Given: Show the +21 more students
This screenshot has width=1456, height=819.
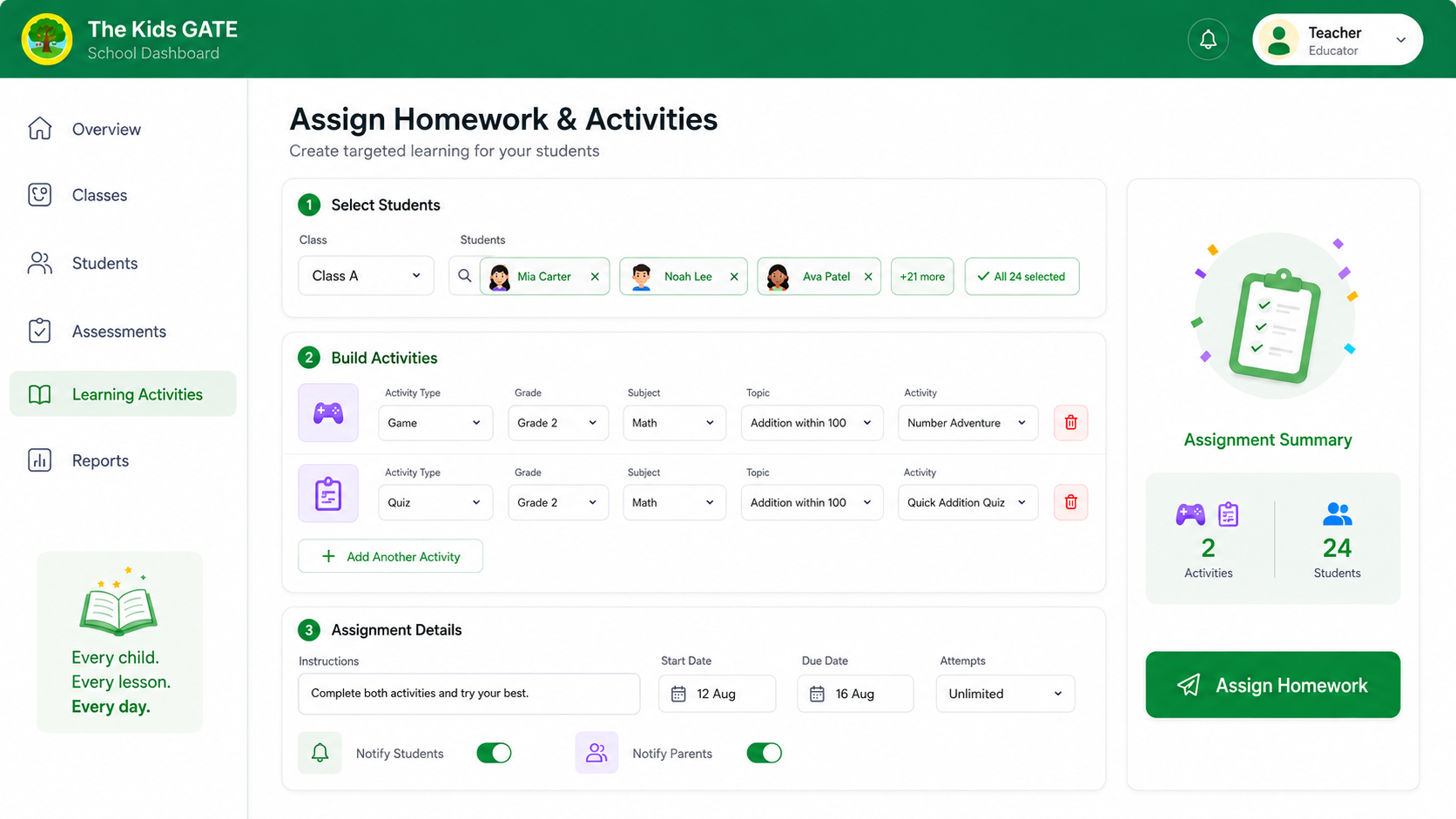Looking at the screenshot, I should coord(922,277).
